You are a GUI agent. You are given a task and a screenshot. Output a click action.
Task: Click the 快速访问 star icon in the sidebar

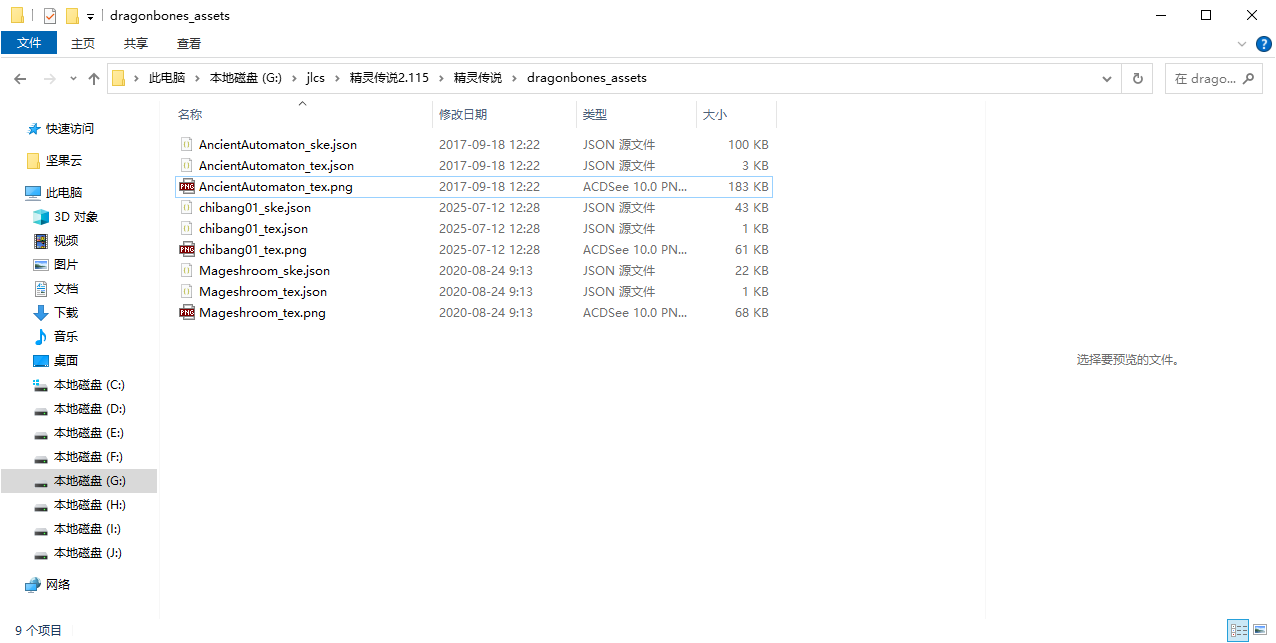click(x=34, y=129)
